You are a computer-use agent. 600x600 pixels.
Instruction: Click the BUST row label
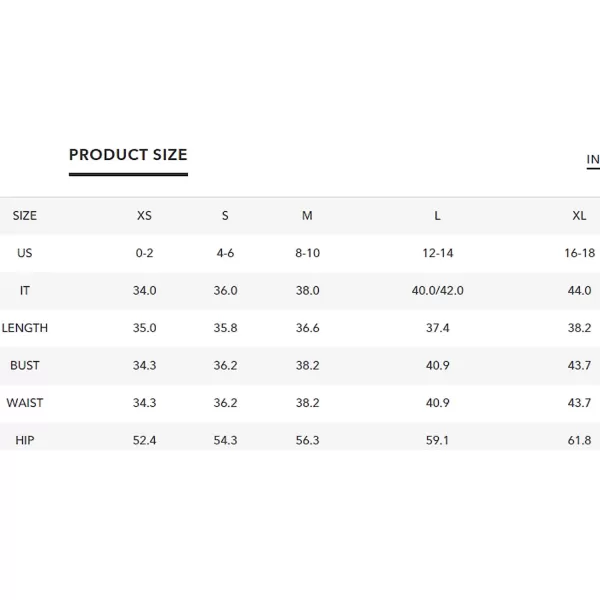coord(24,365)
